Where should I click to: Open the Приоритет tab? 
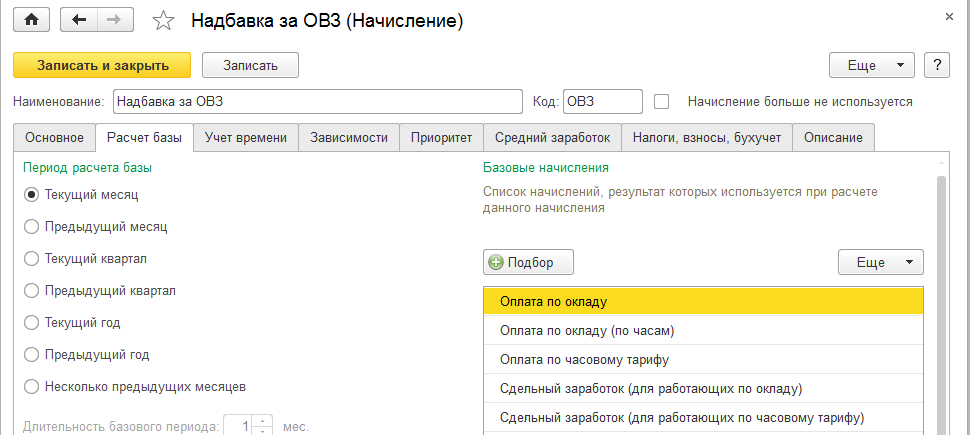coord(442,137)
